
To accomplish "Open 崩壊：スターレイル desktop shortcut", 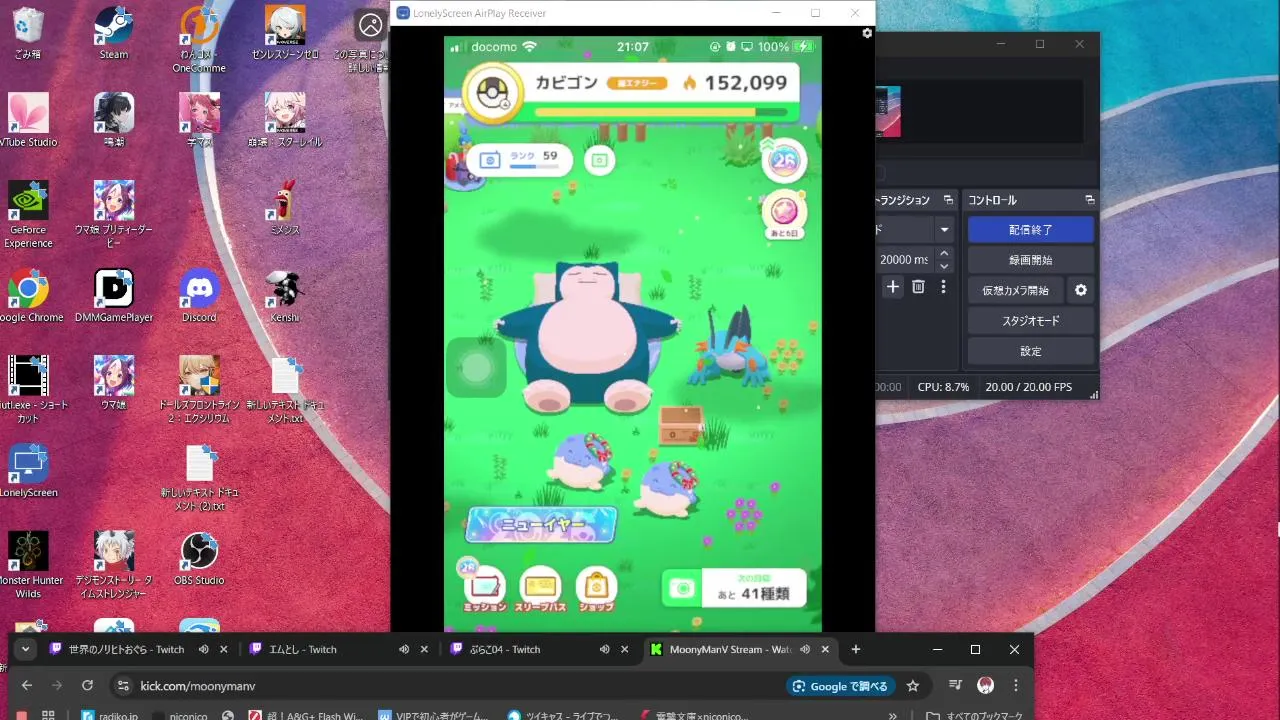I will click(x=285, y=120).
